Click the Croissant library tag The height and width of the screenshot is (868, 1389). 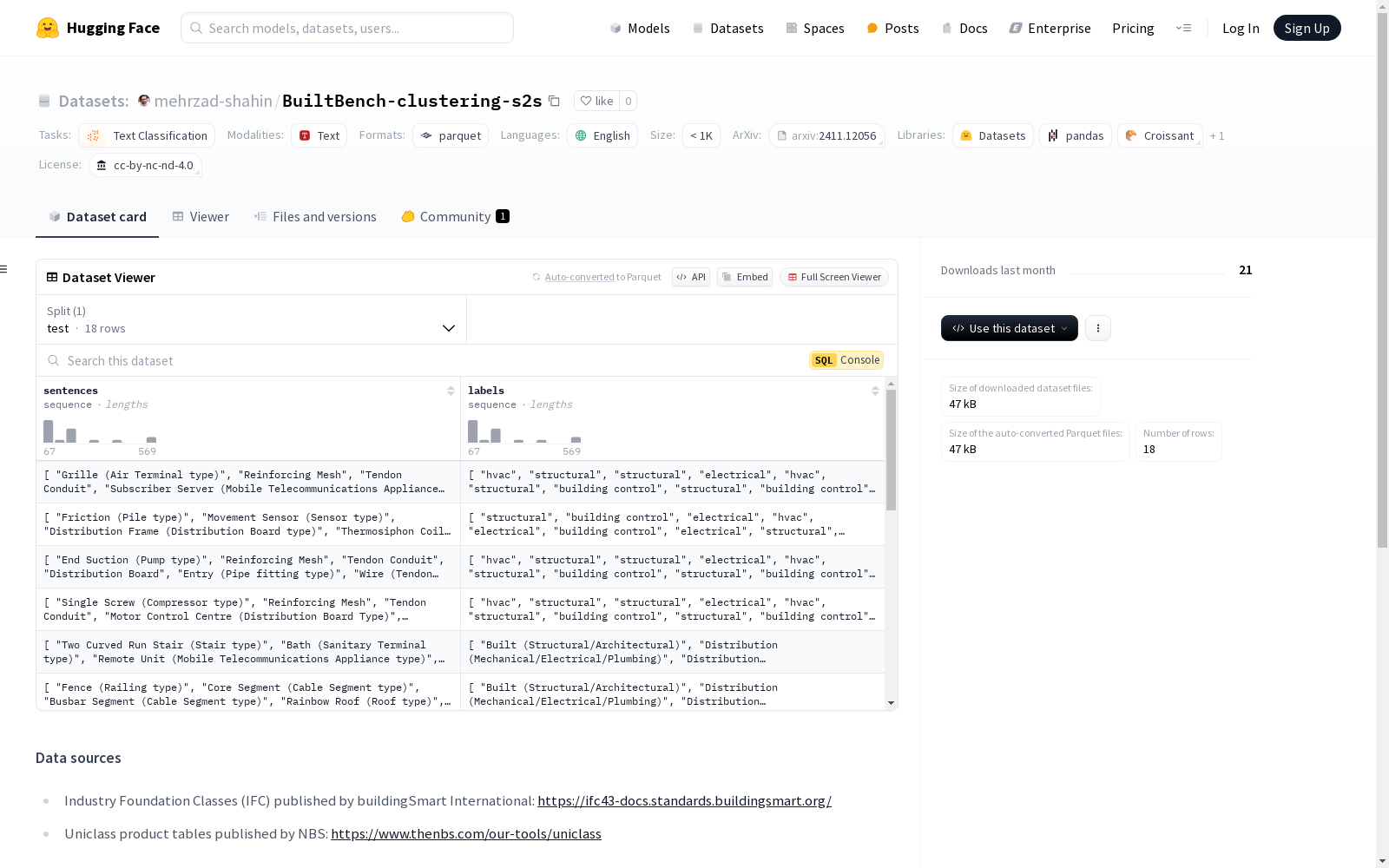pos(1160,135)
